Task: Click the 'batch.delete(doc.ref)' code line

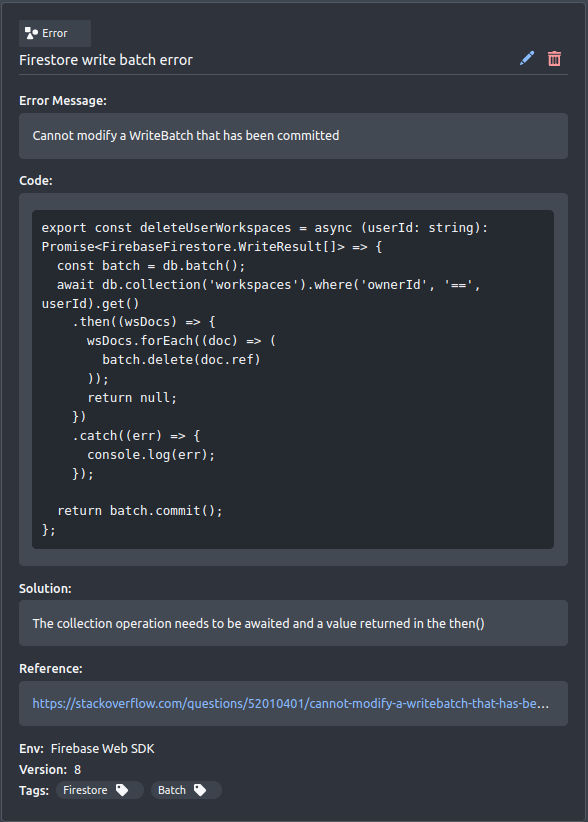Action: [x=181, y=360]
